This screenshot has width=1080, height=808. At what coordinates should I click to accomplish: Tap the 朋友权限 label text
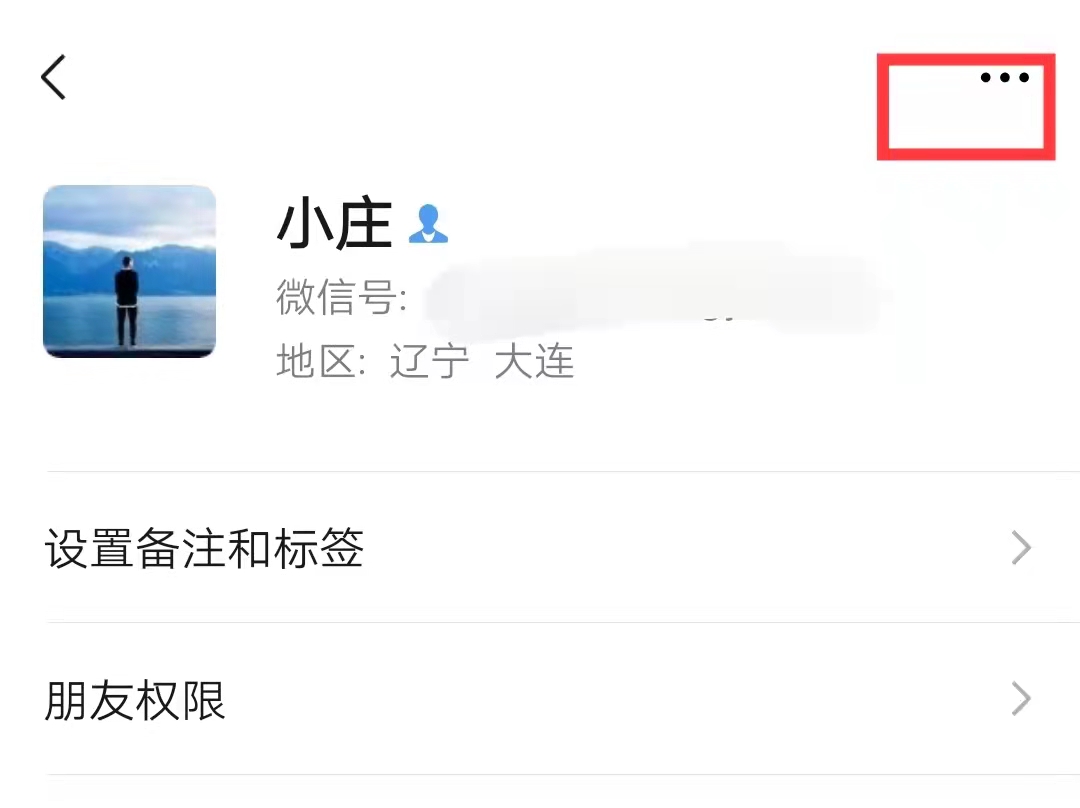135,700
